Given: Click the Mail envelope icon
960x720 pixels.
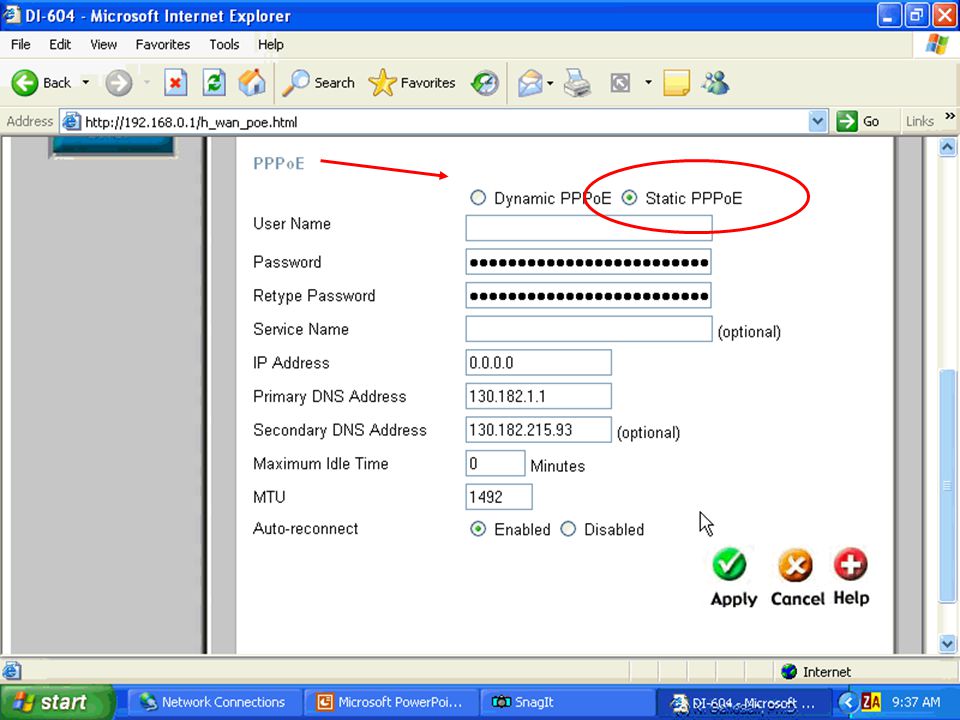Looking at the screenshot, I should coord(530,83).
